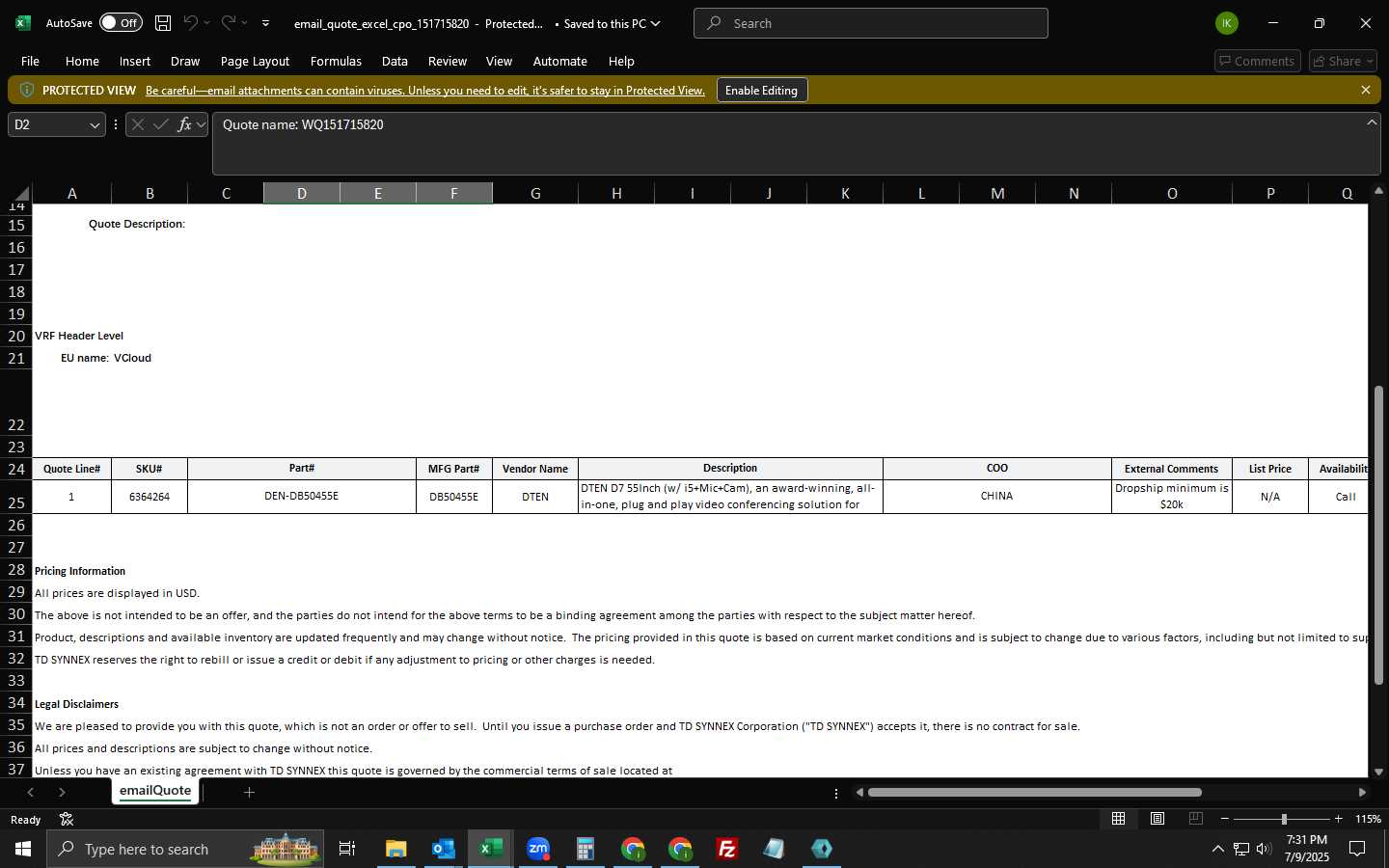The height and width of the screenshot is (868, 1389).
Task: Switch to Page Layout view icon
Action: click(1157, 819)
